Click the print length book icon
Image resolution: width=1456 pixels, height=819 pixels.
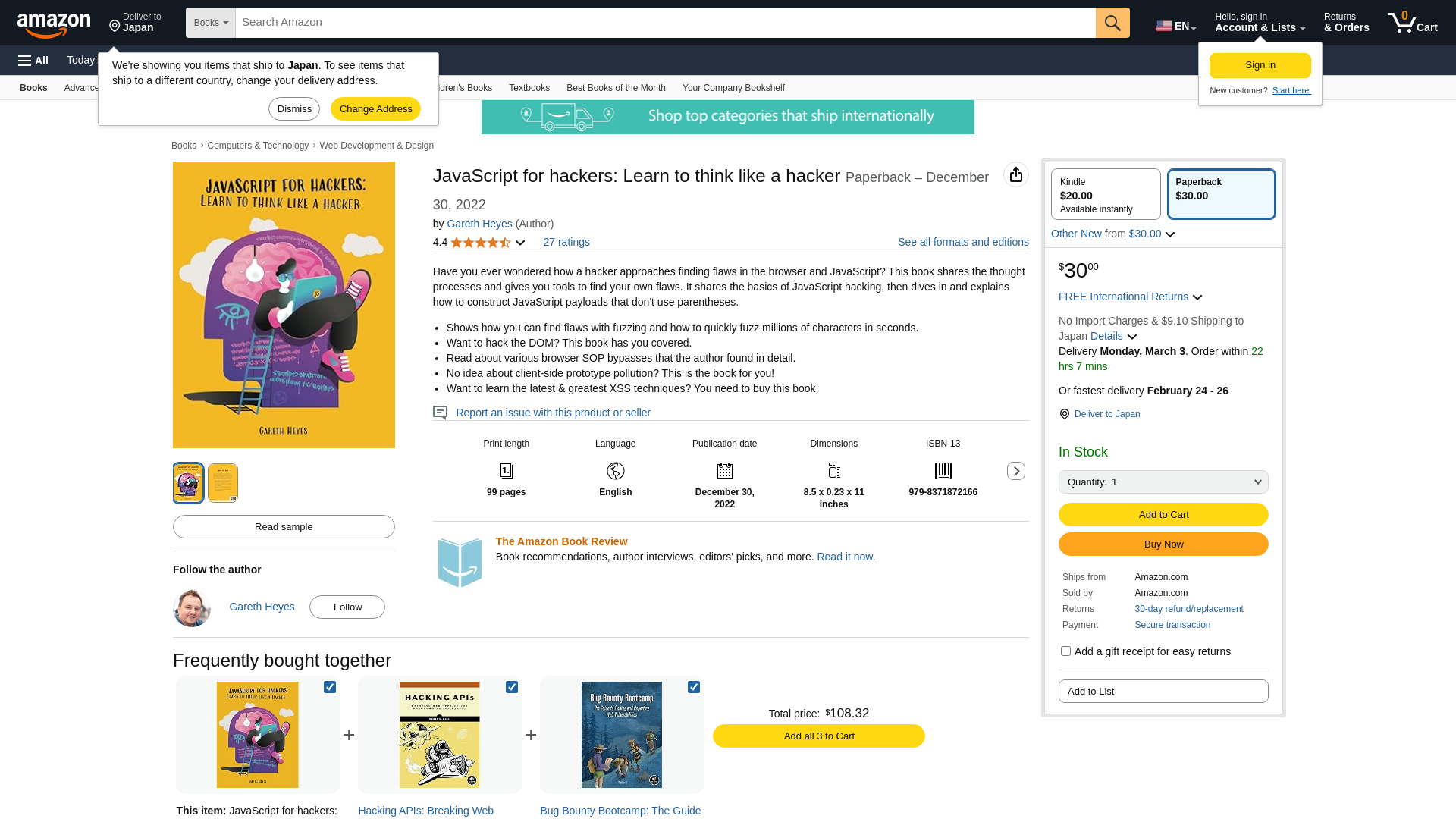pos(506,470)
